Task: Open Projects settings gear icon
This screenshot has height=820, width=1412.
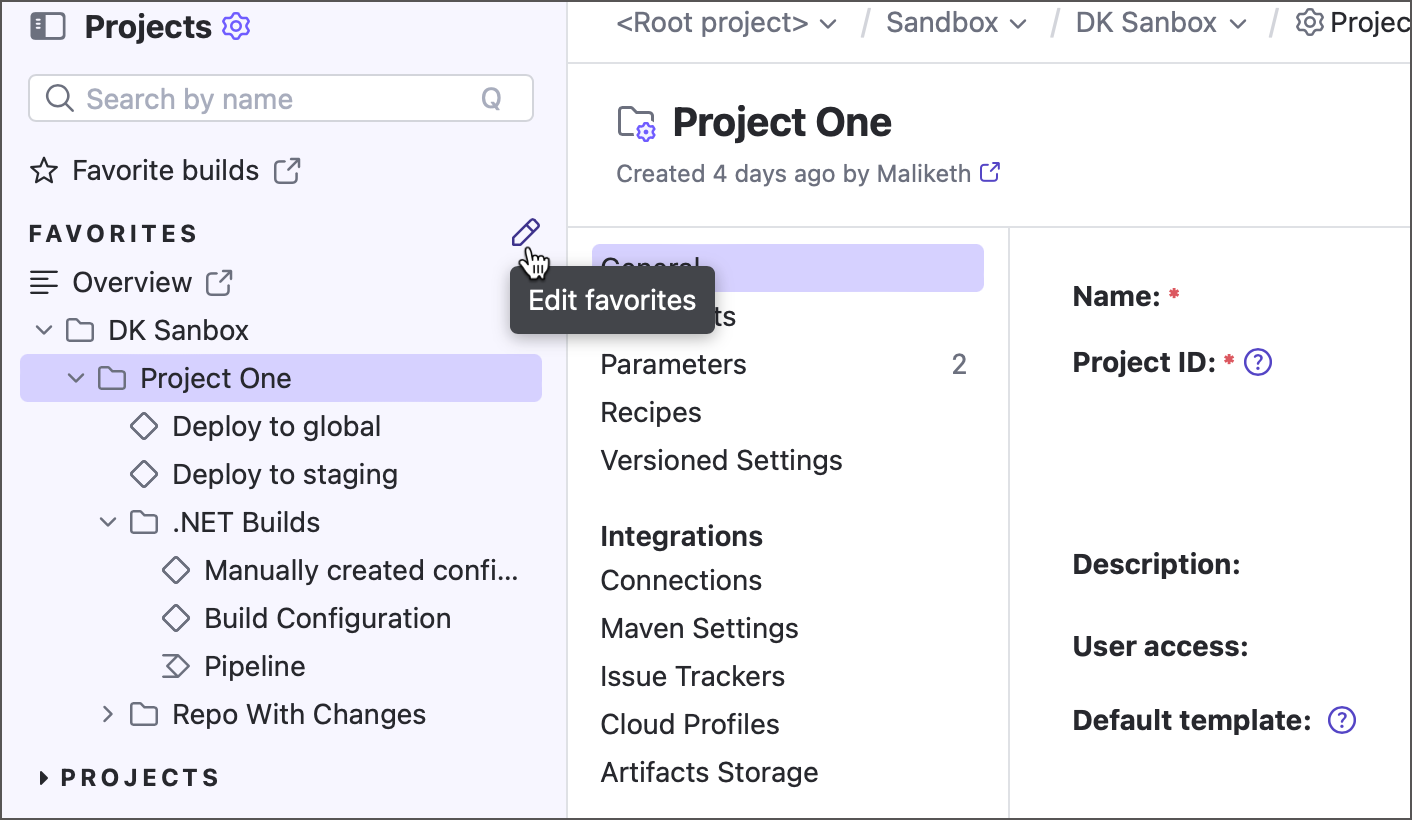Action: tap(236, 27)
